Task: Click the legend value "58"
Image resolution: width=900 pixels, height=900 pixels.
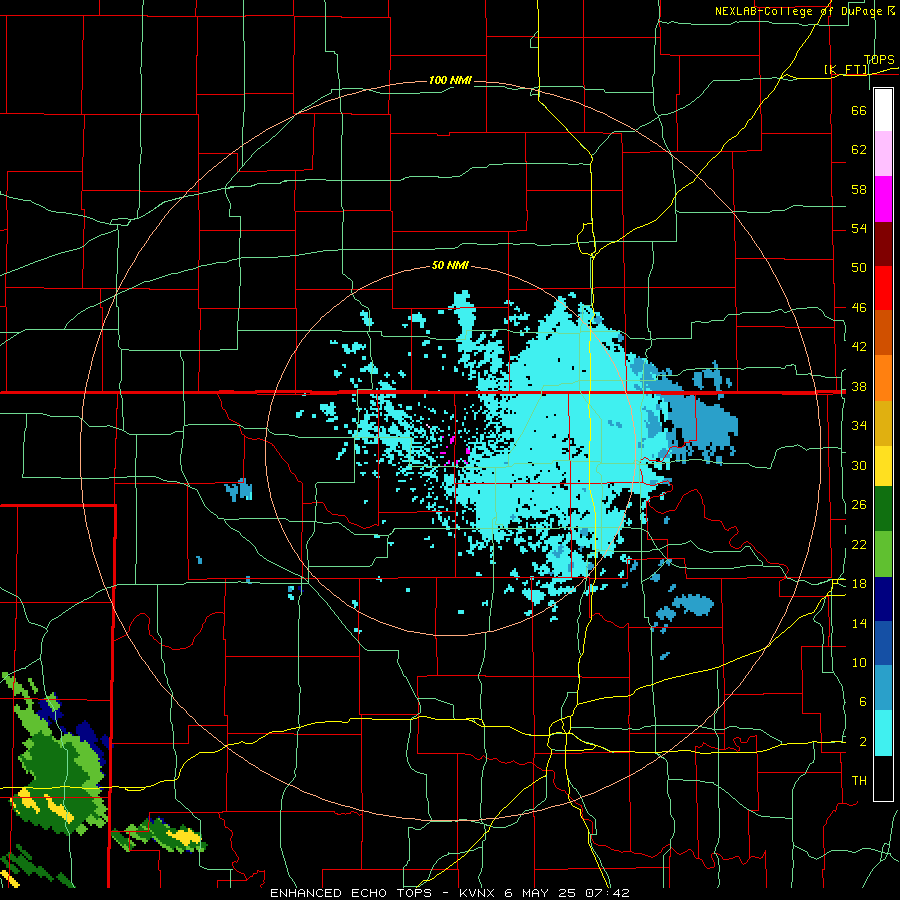Action: [x=859, y=189]
